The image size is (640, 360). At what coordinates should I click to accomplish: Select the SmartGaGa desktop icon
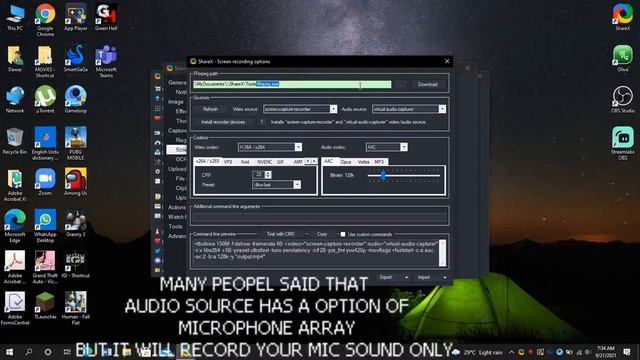(76, 58)
